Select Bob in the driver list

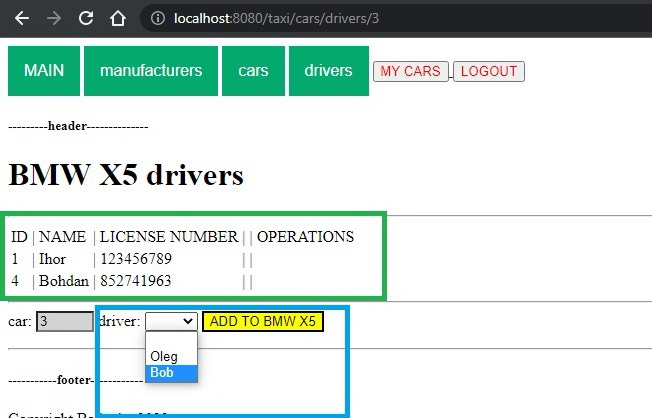tap(171, 373)
